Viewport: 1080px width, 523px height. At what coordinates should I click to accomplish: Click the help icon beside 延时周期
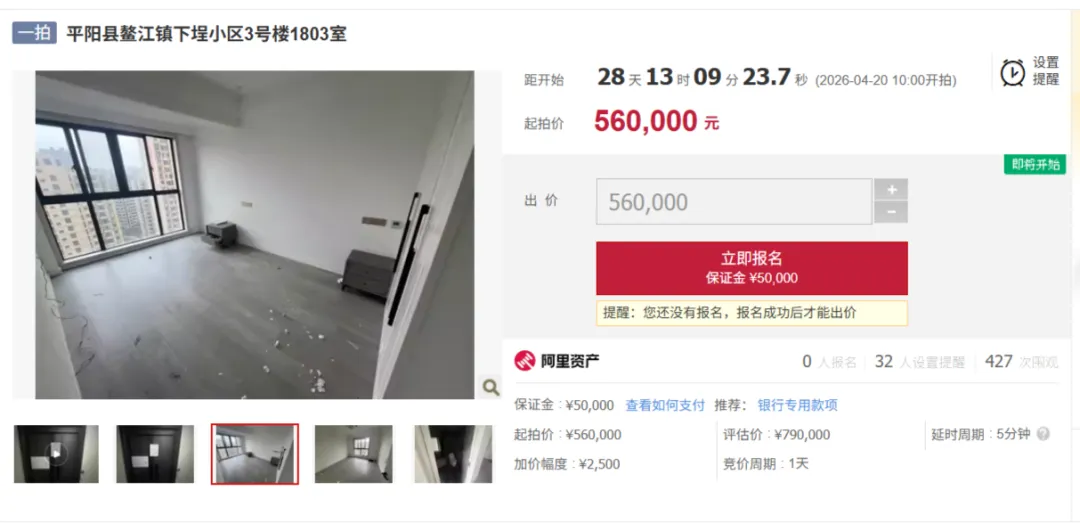click(x=1043, y=434)
